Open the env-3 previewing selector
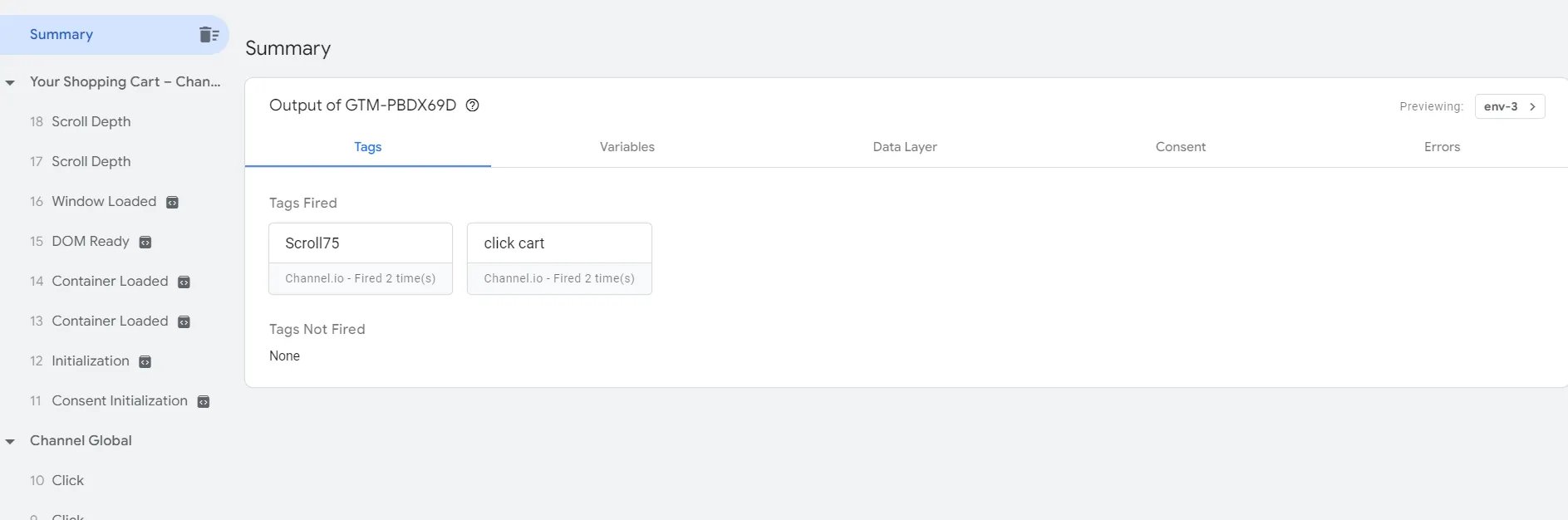This screenshot has width=1568, height=520. tap(1509, 106)
